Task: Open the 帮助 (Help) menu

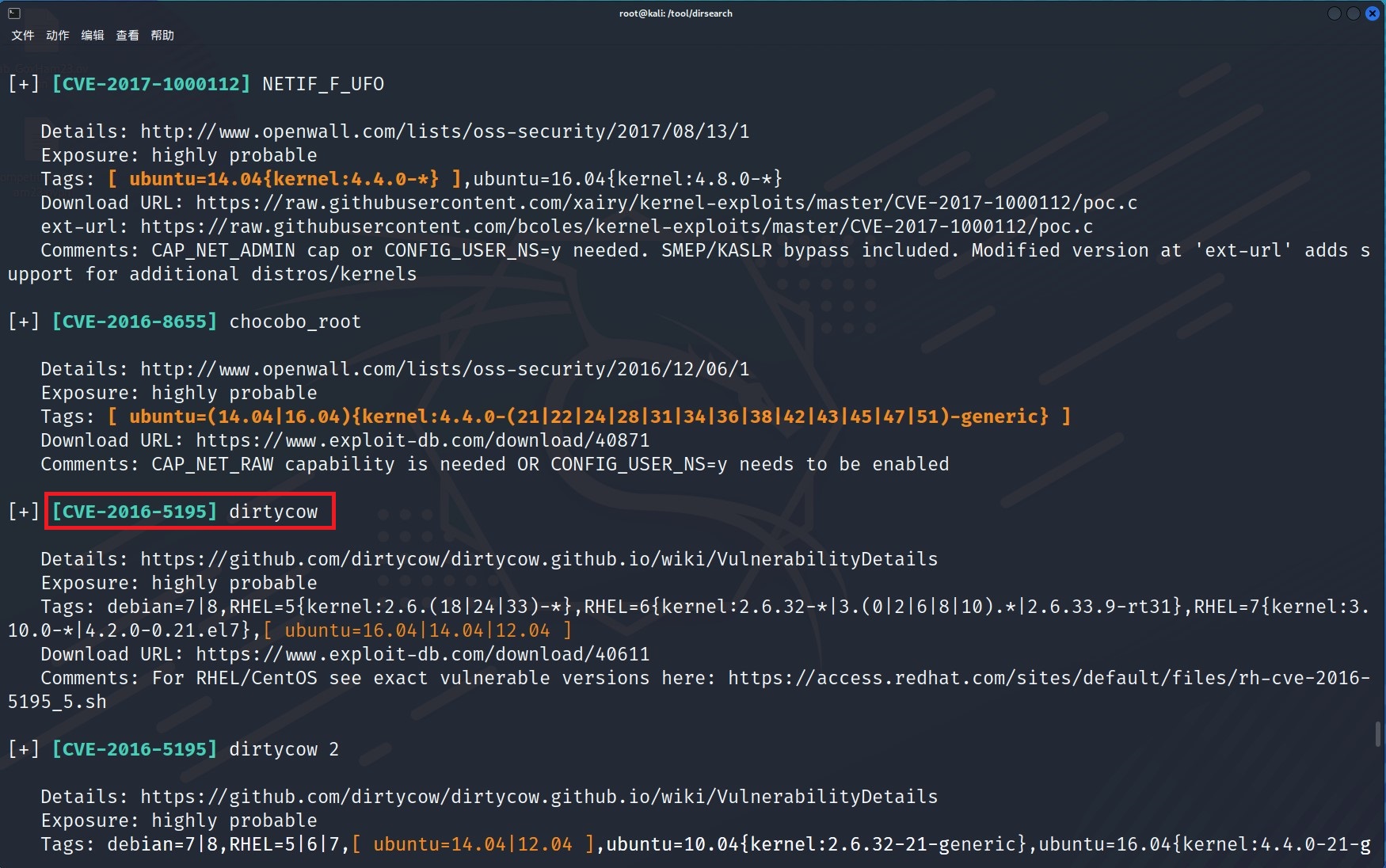Action: tap(162, 35)
